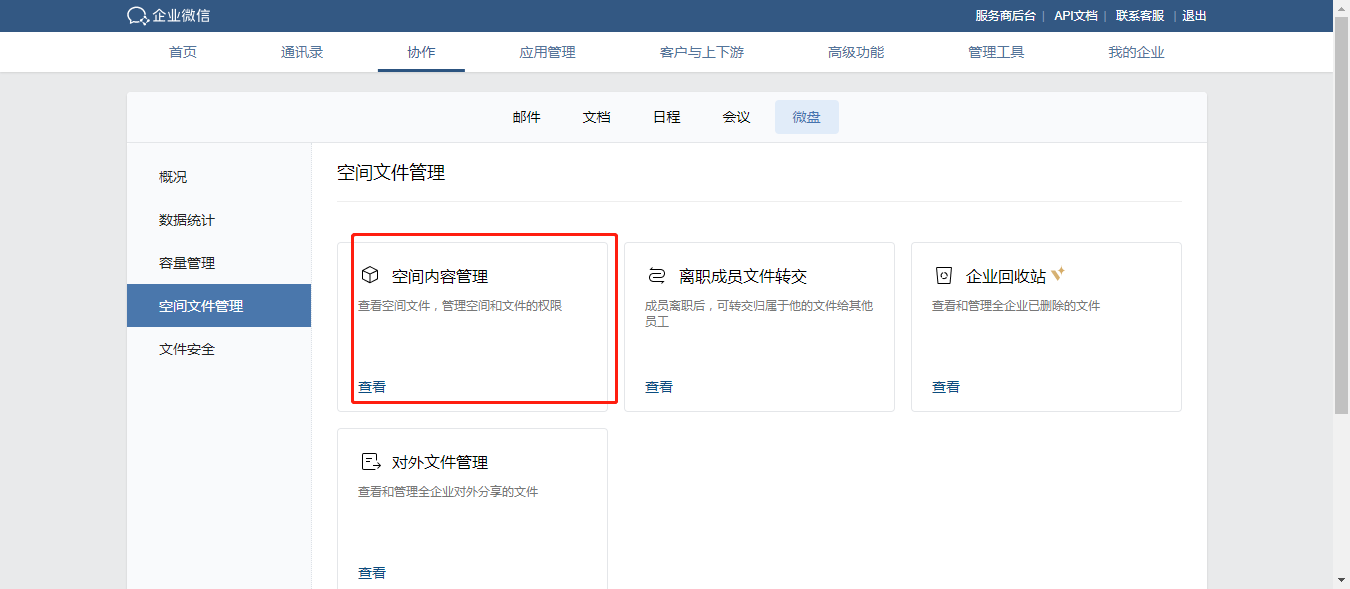This screenshot has width=1350, height=589.
Task: Click 联系客服 in the header
Action: pos(1140,16)
